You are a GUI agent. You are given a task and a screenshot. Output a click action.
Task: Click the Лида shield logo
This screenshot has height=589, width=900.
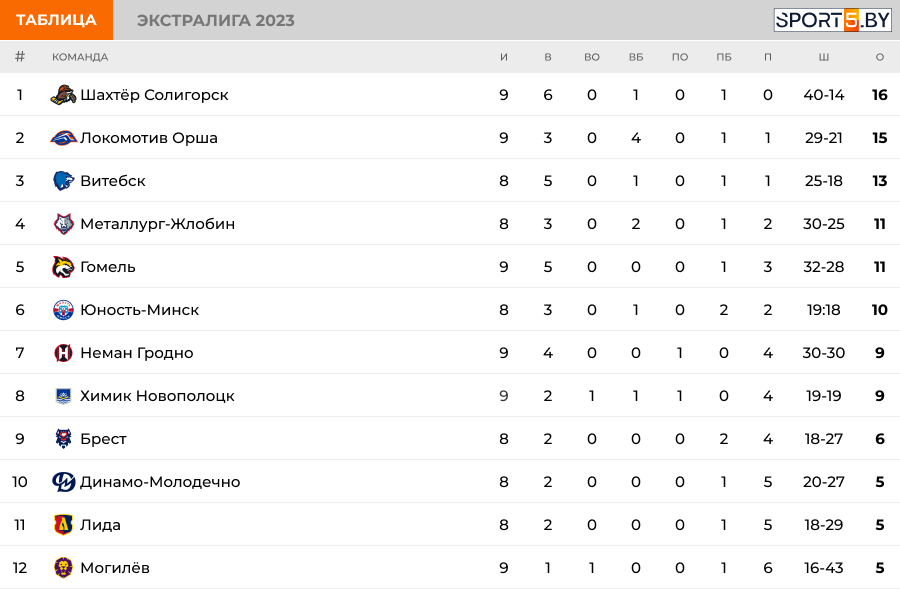[63, 525]
